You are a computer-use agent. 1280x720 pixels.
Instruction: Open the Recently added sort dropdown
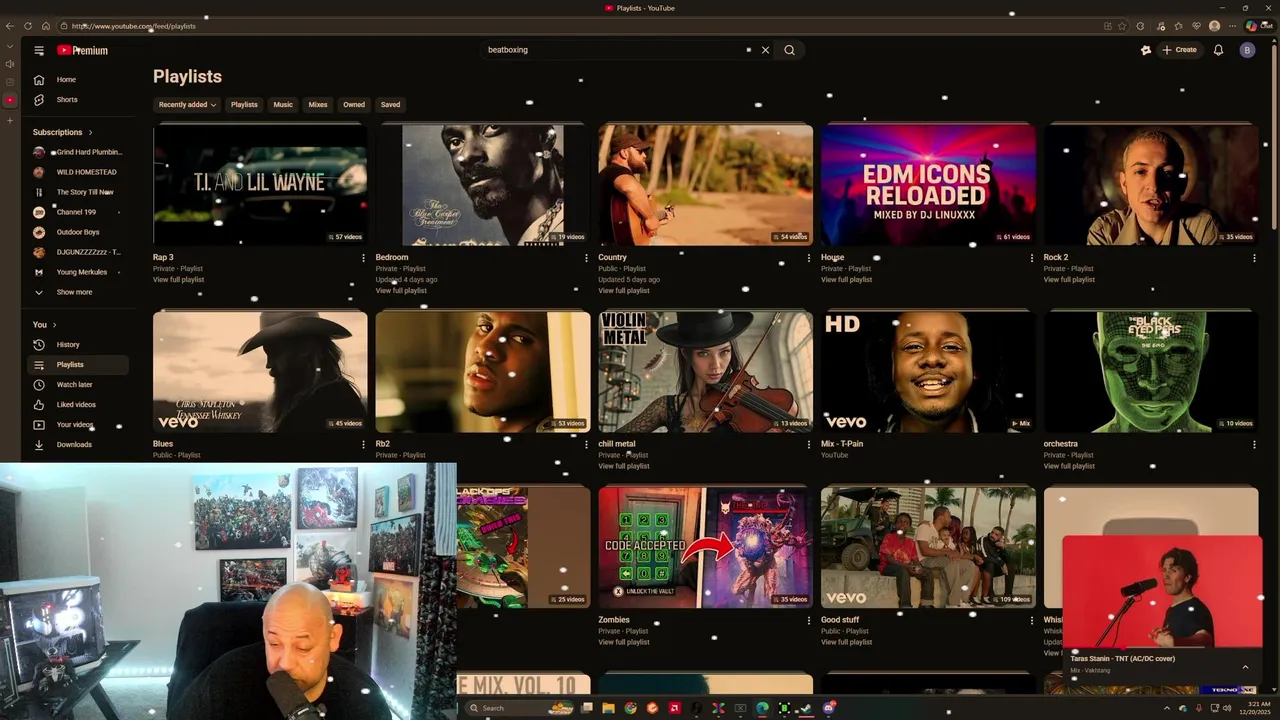point(187,104)
